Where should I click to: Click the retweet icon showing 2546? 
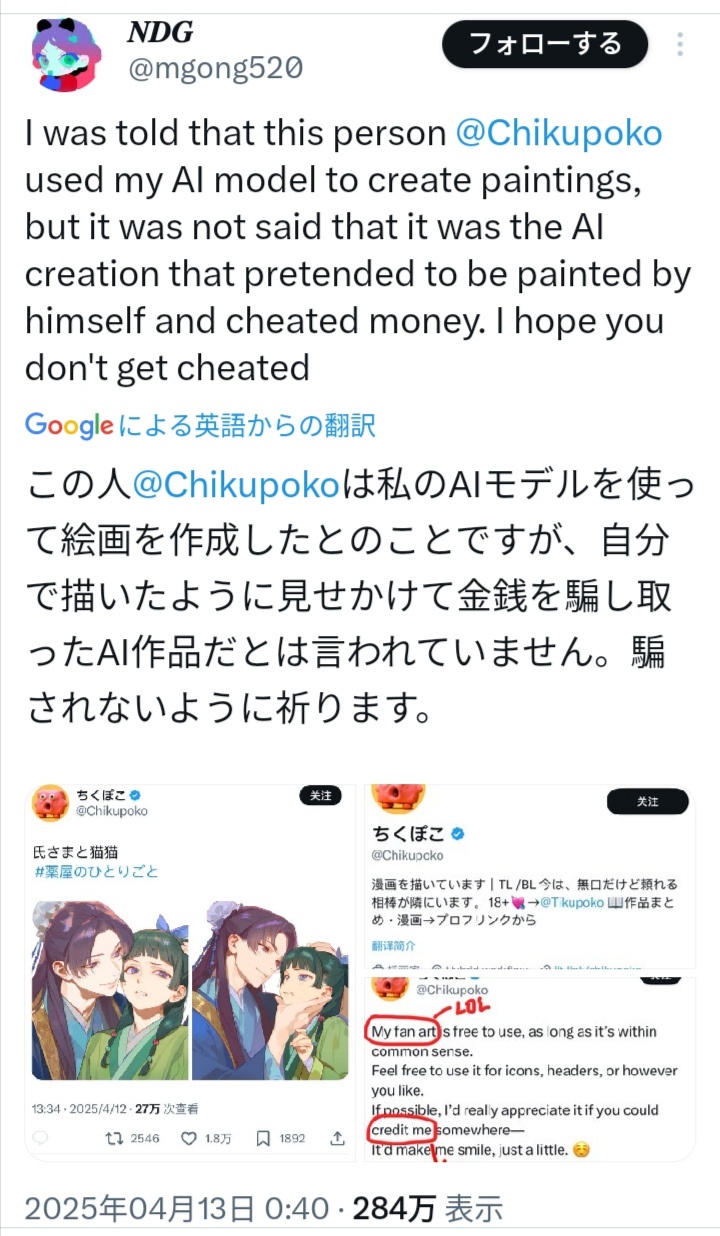(115, 1138)
